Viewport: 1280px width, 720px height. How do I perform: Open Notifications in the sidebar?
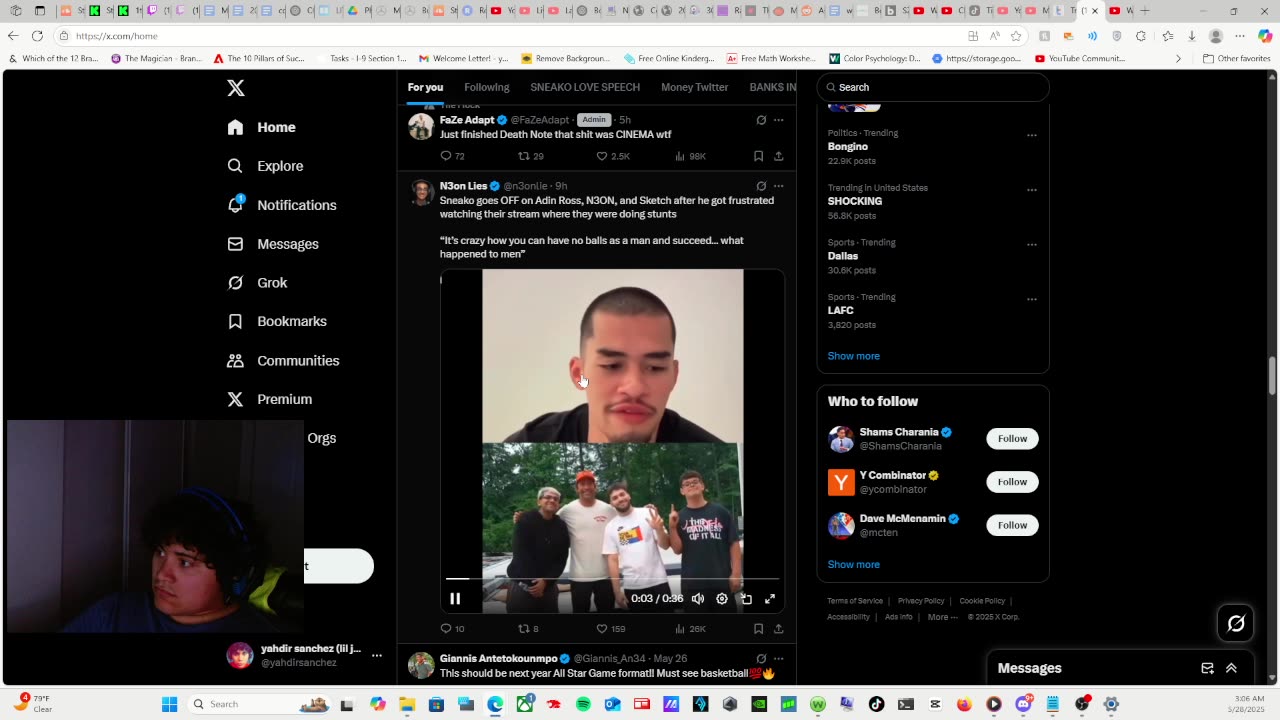pos(282,205)
